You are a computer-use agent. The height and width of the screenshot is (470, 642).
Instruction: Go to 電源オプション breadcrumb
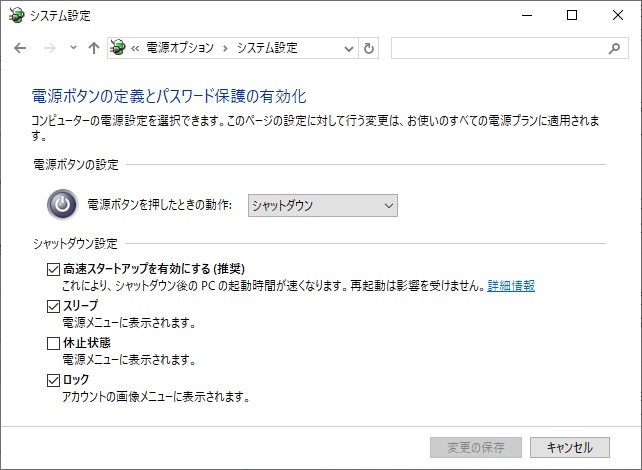click(179, 48)
